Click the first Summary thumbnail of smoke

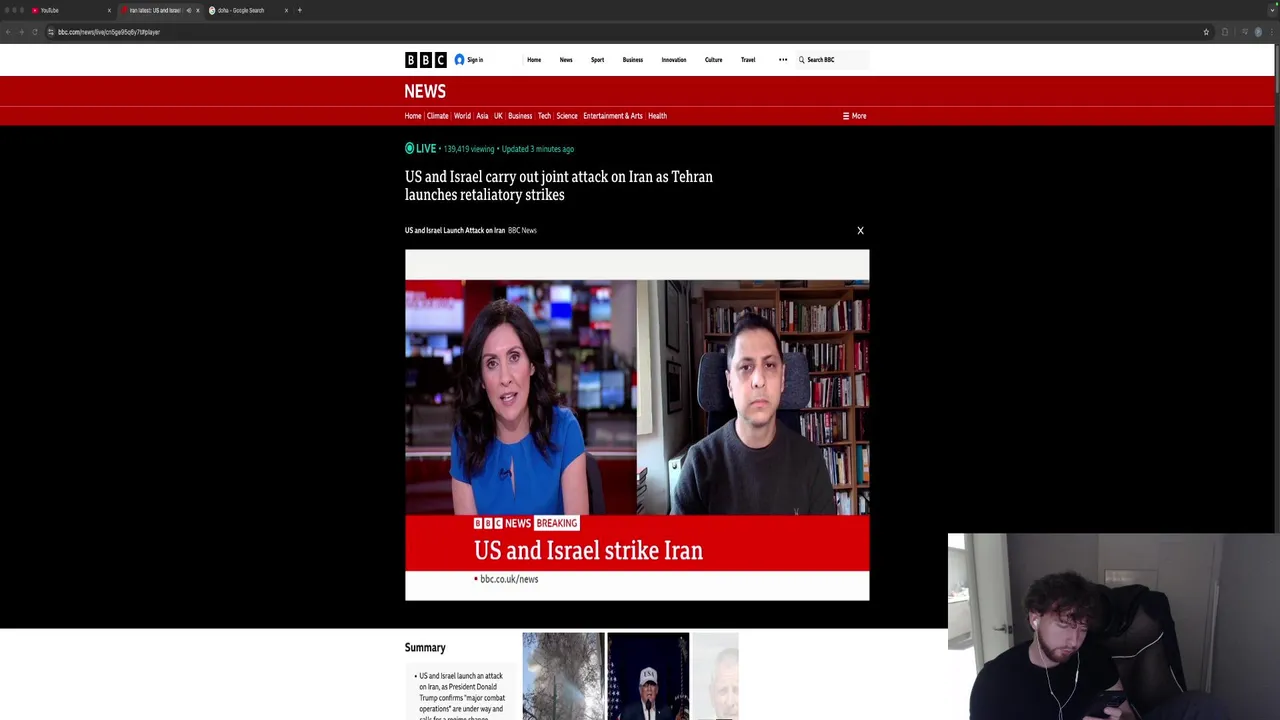(x=563, y=676)
